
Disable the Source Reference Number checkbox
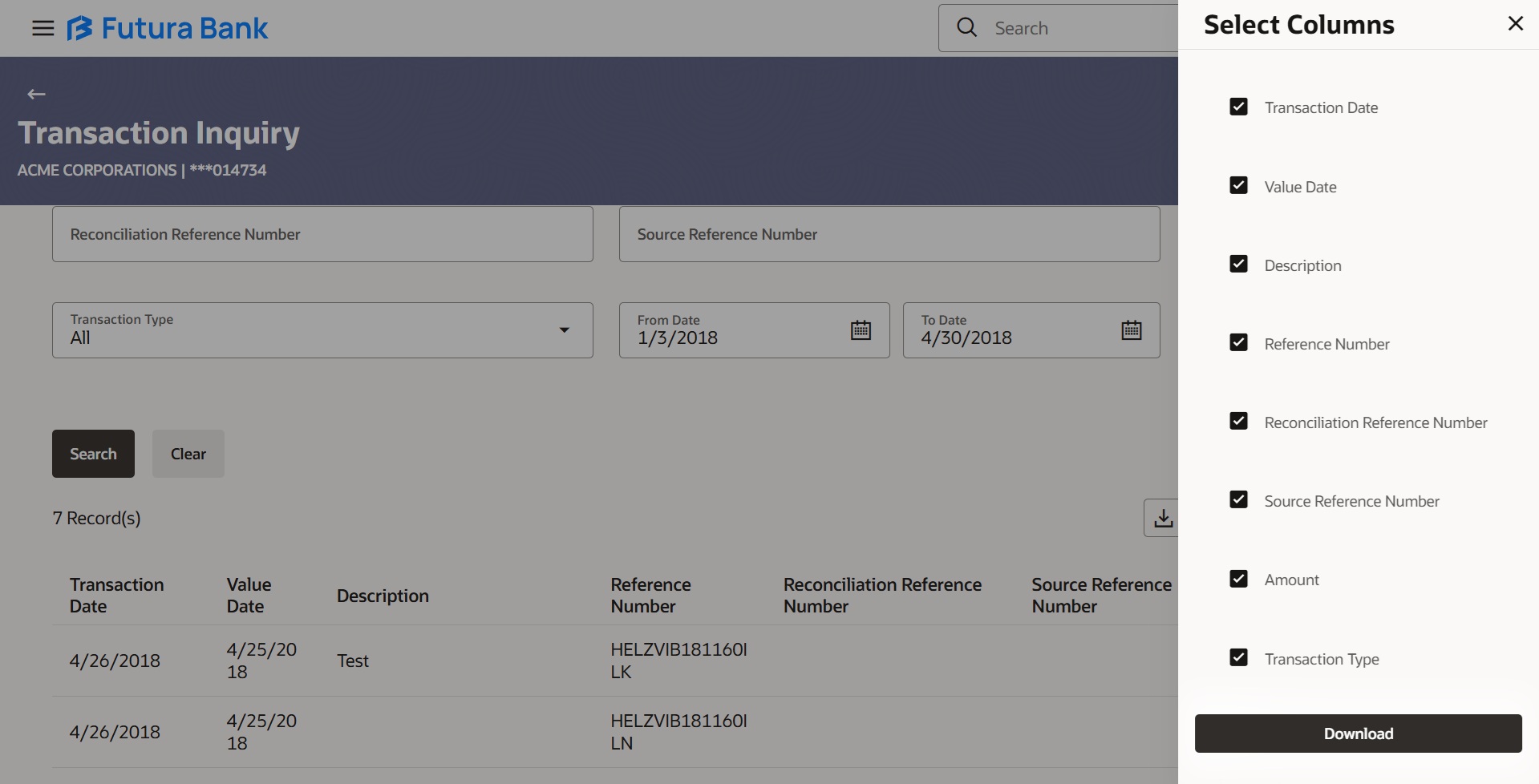pyautogui.click(x=1238, y=499)
